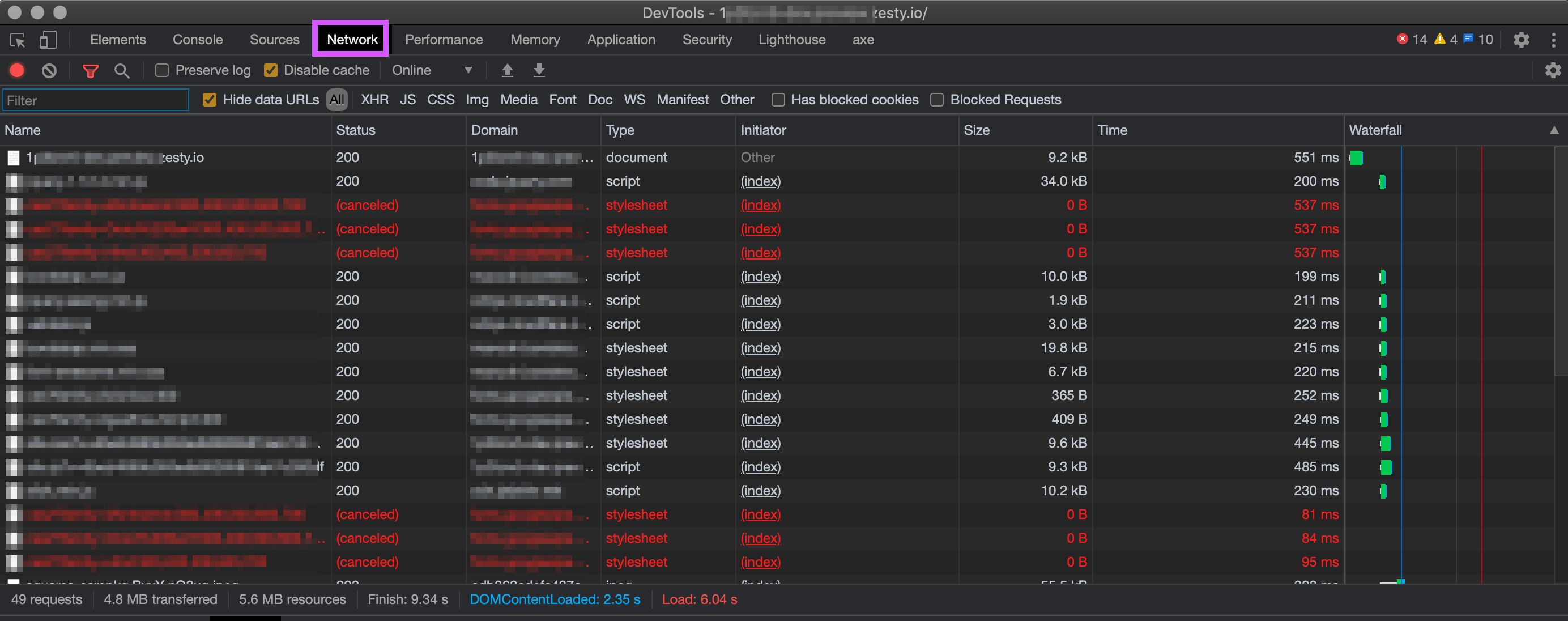Image resolution: width=1568 pixels, height=621 pixels.
Task: Open (index) initiator link for 34.0 kB script
Action: click(x=760, y=181)
